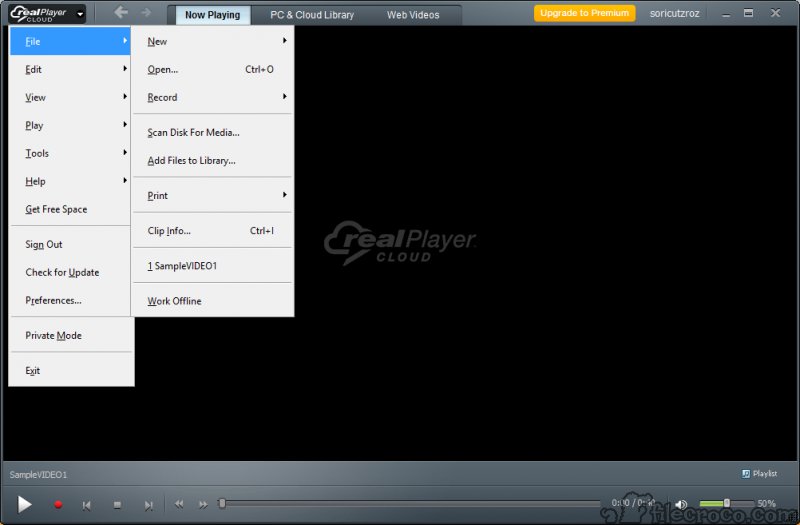
Task: Mute audio using the speaker icon
Action: click(x=681, y=504)
